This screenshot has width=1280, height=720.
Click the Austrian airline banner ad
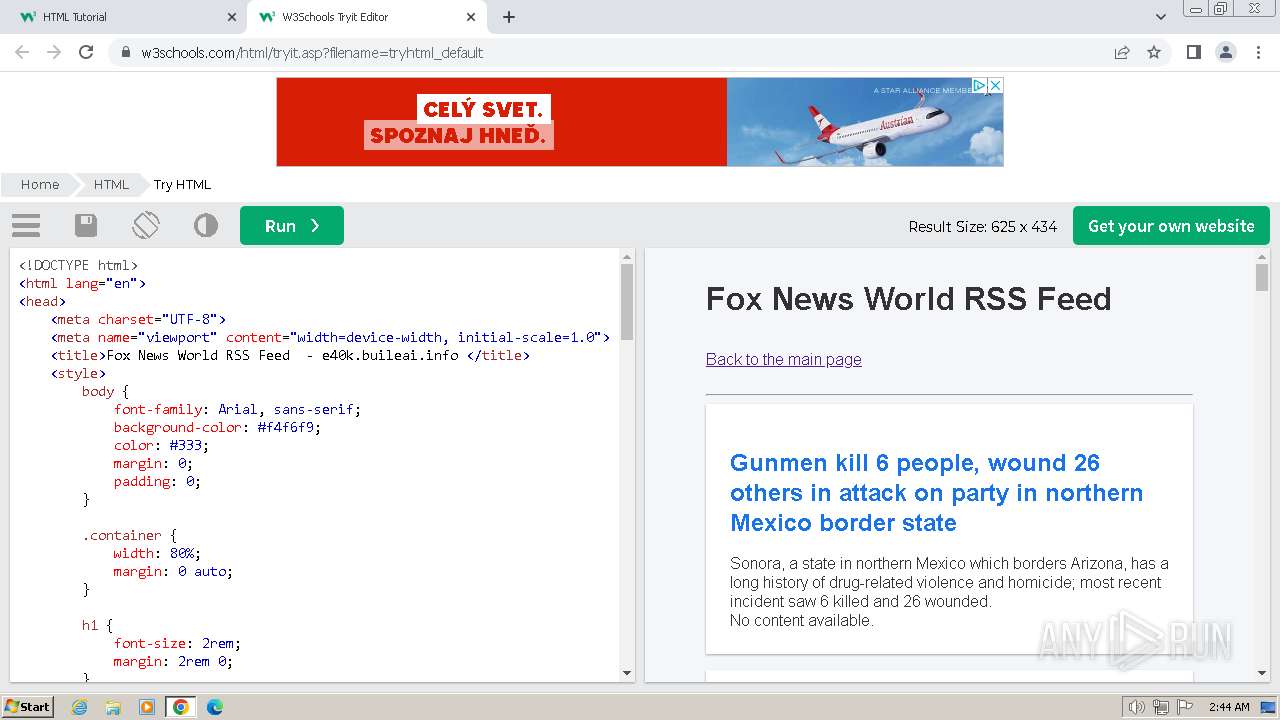[x=640, y=122]
